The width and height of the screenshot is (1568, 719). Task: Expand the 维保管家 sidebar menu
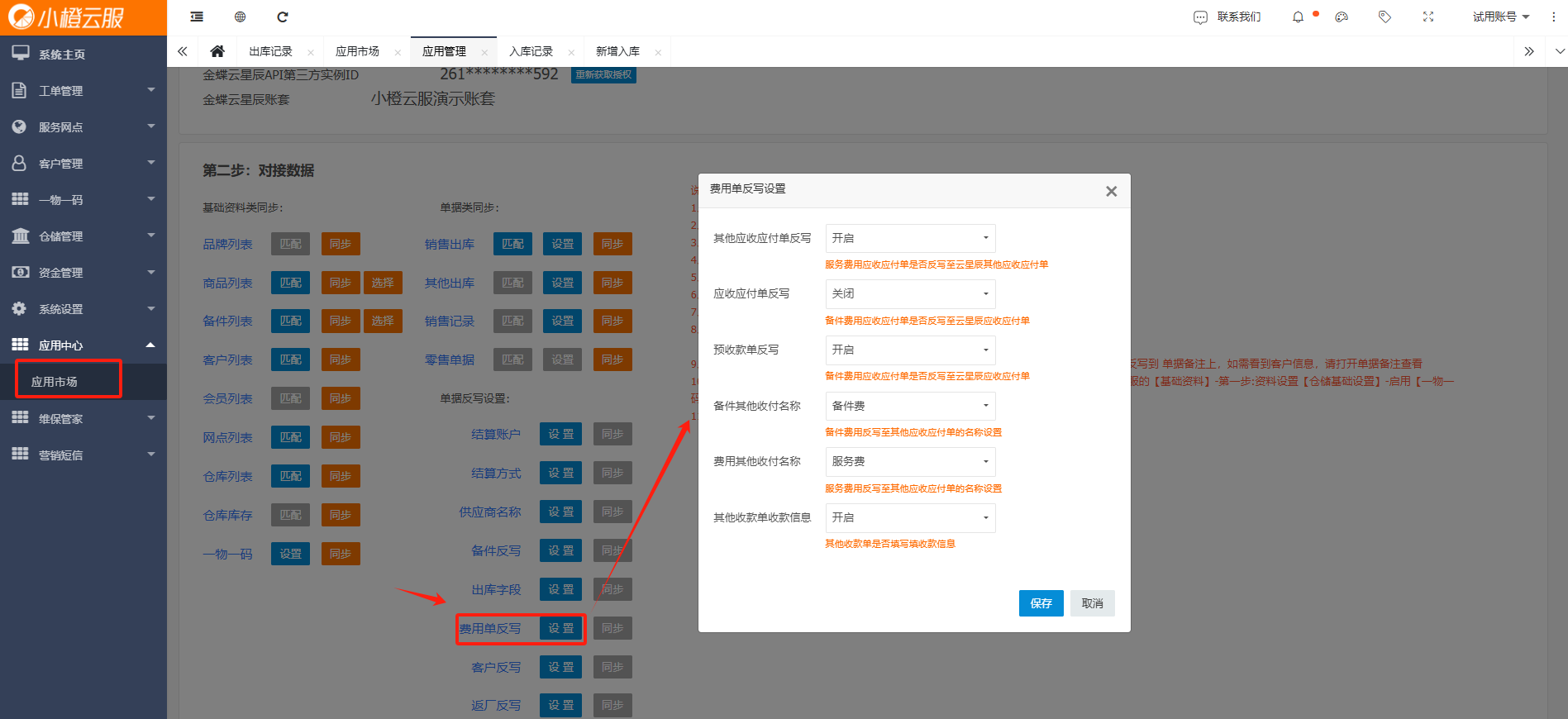pyautogui.click(x=83, y=418)
